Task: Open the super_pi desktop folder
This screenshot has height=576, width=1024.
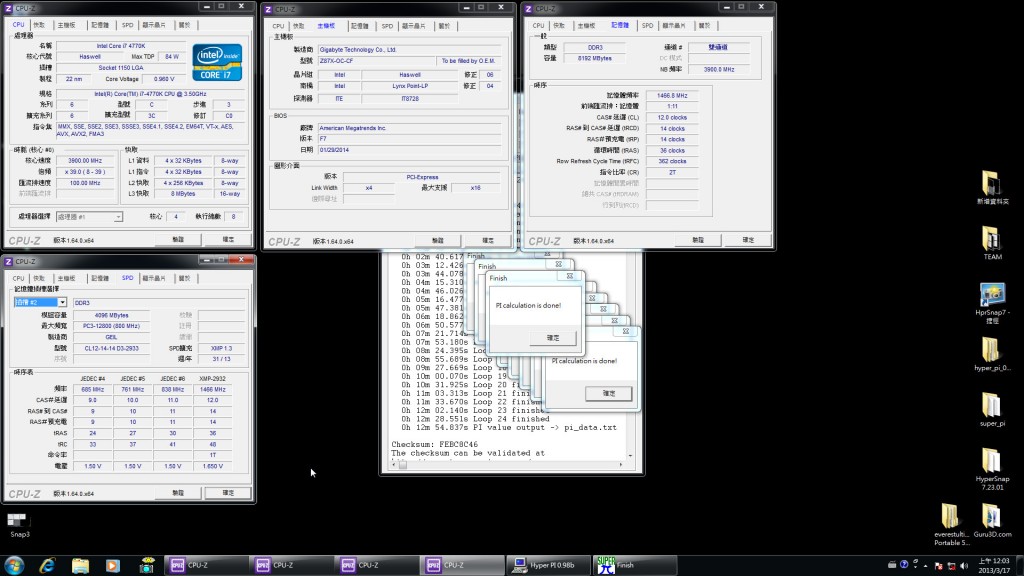Action: pos(992,409)
